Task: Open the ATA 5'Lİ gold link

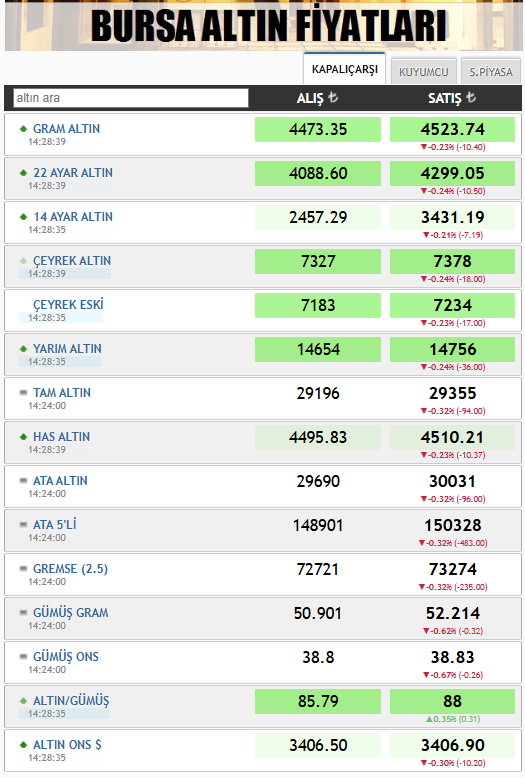Action: coord(55,524)
